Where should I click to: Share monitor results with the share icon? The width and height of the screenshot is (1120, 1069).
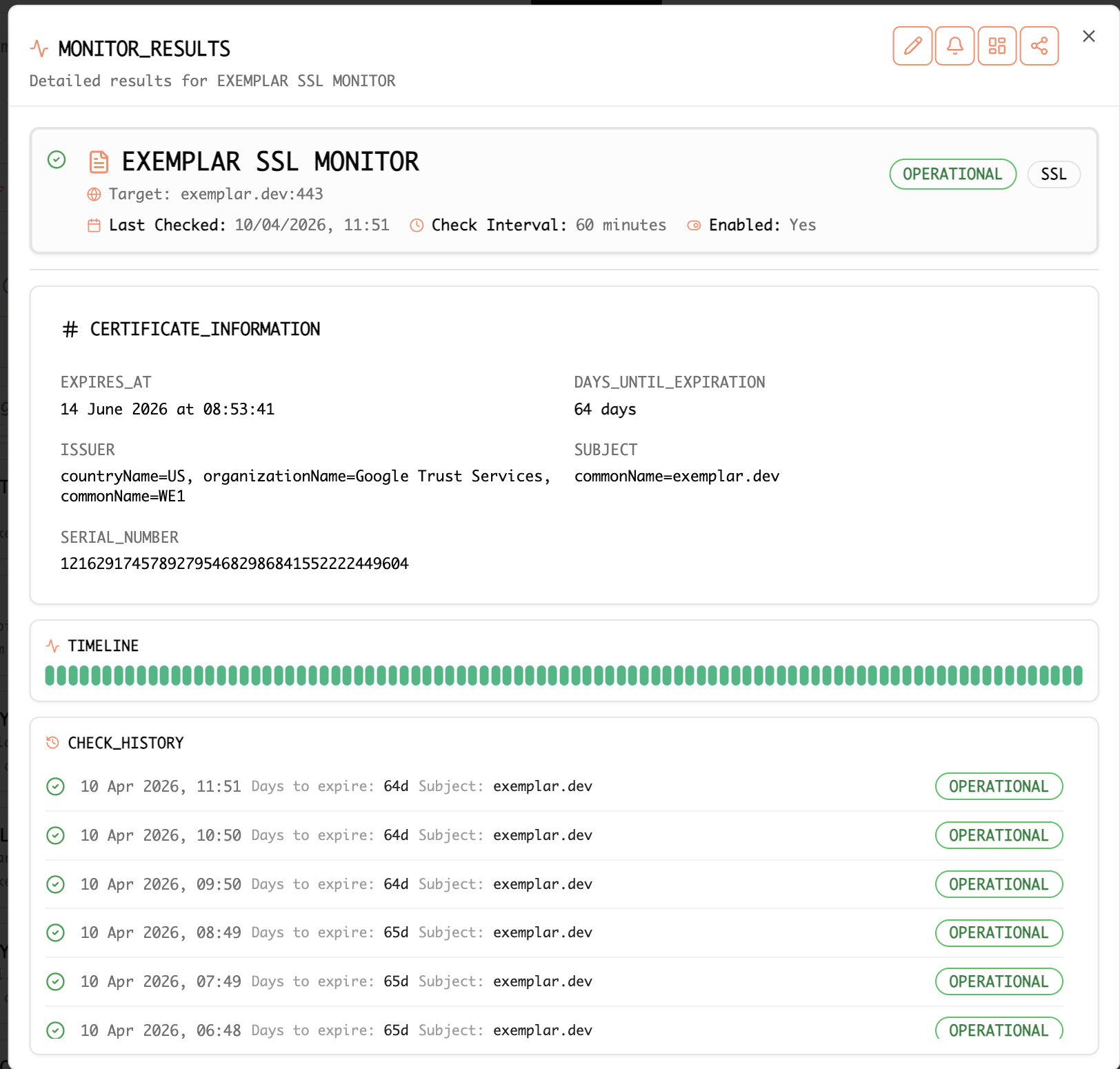[x=1039, y=46]
